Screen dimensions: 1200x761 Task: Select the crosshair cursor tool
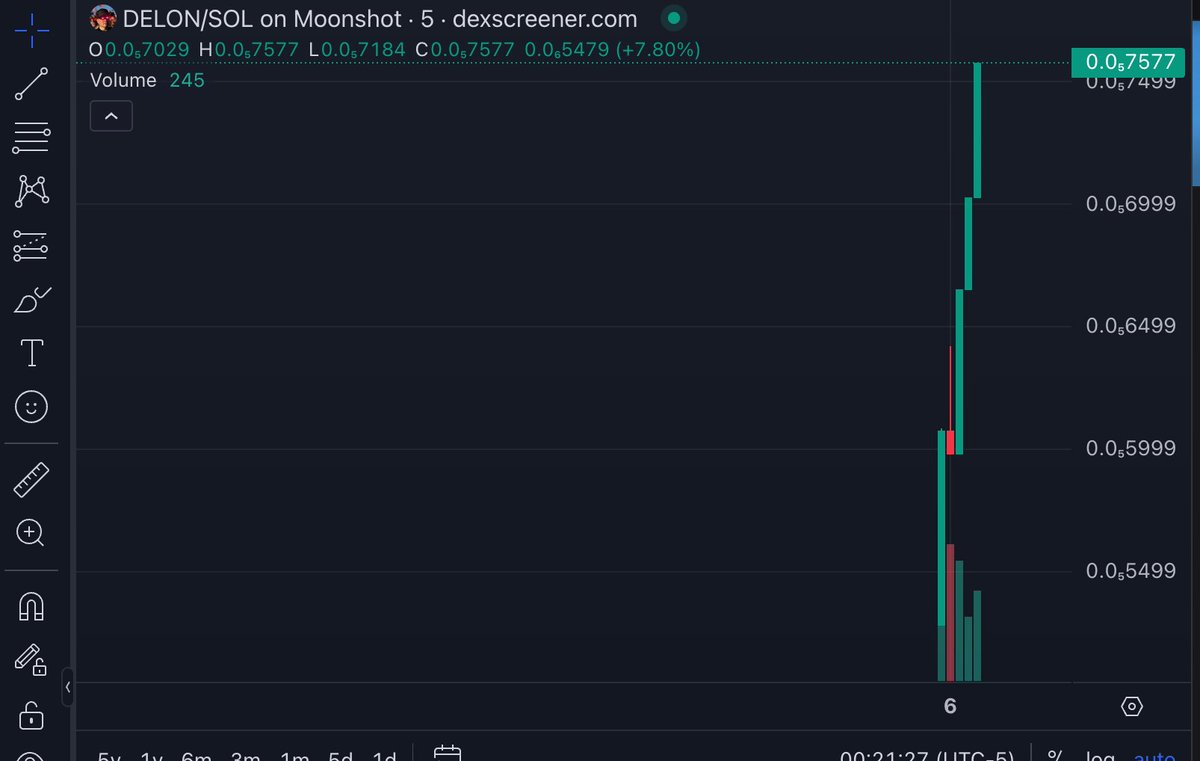(31, 30)
